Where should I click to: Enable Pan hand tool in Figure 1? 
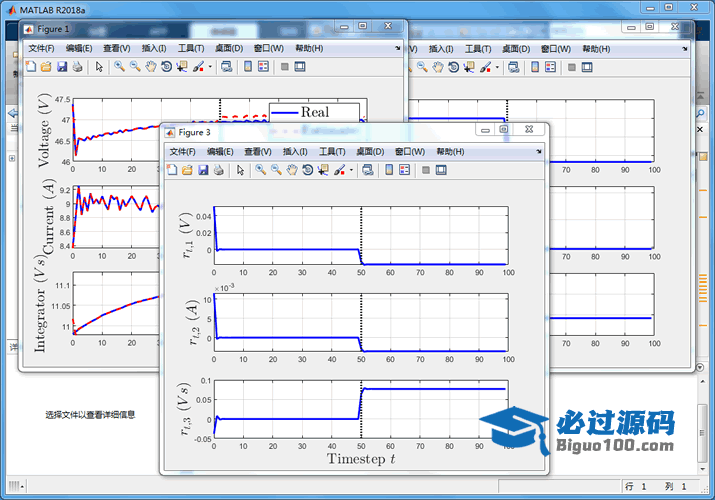[150, 67]
